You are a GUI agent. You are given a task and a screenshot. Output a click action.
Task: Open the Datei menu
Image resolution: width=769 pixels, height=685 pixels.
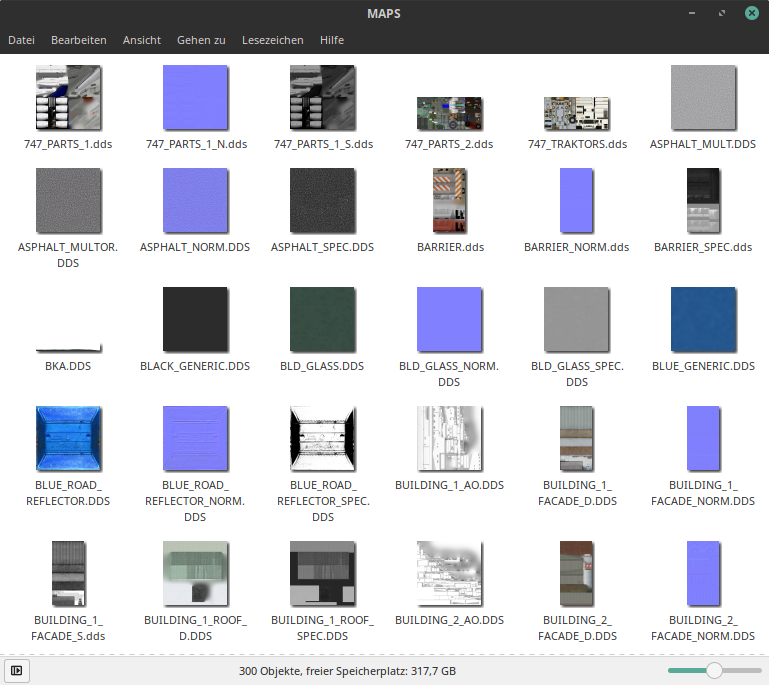tap(21, 40)
